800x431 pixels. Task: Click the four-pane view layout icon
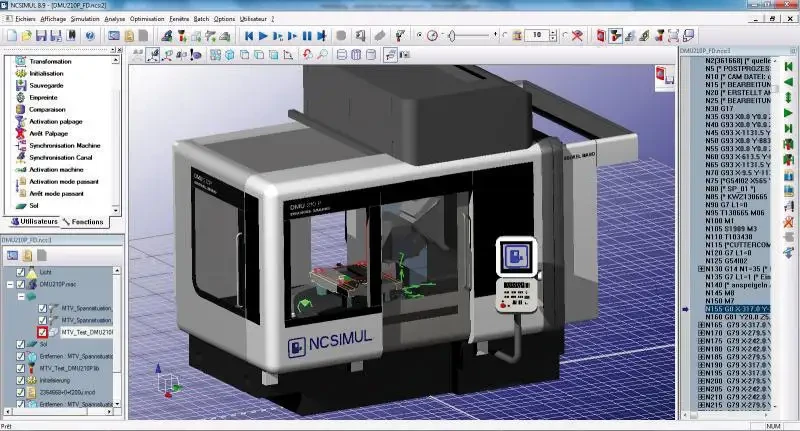[x=215, y=55]
